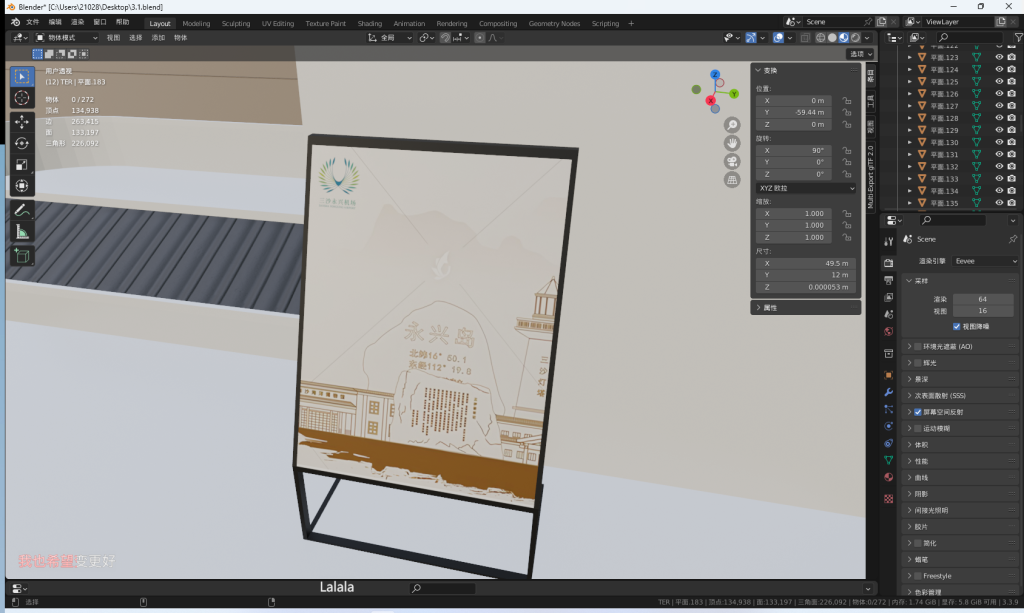Click the 添加 menu button in viewport

pos(158,37)
